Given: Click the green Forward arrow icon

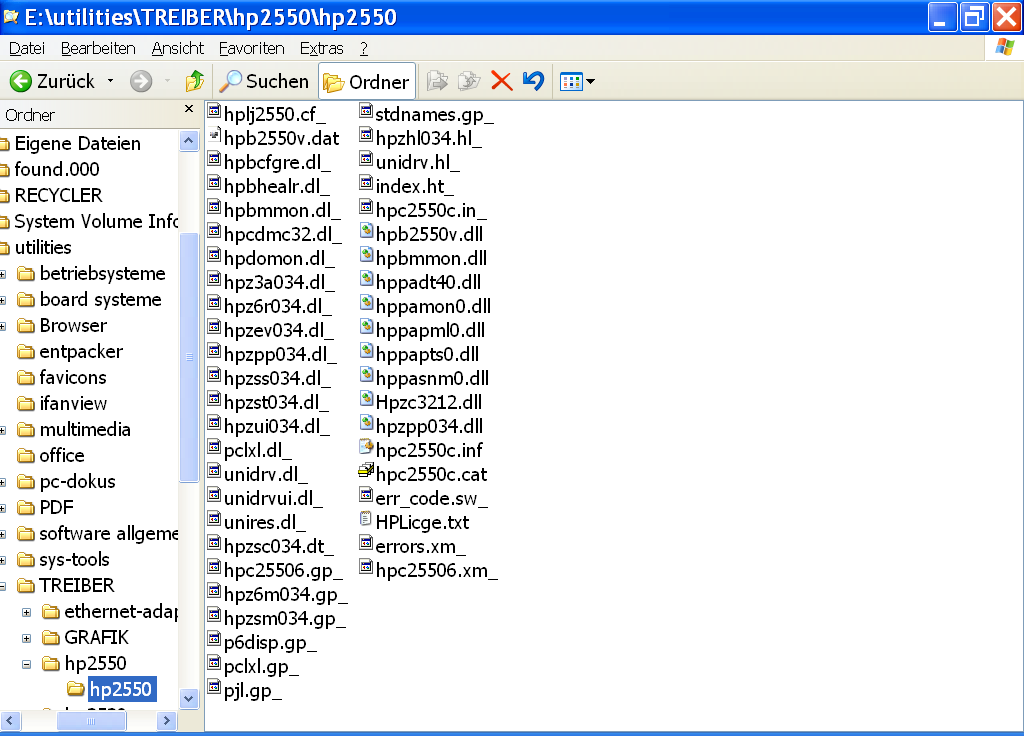Looking at the screenshot, I should [x=141, y=81].
